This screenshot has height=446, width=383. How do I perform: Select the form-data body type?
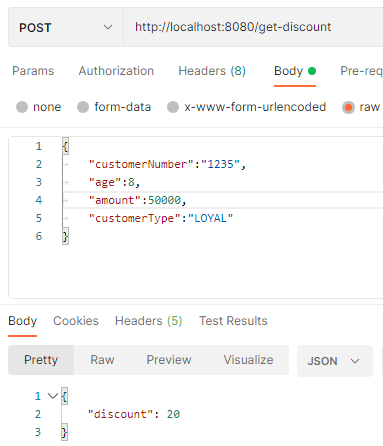(114, 107)
